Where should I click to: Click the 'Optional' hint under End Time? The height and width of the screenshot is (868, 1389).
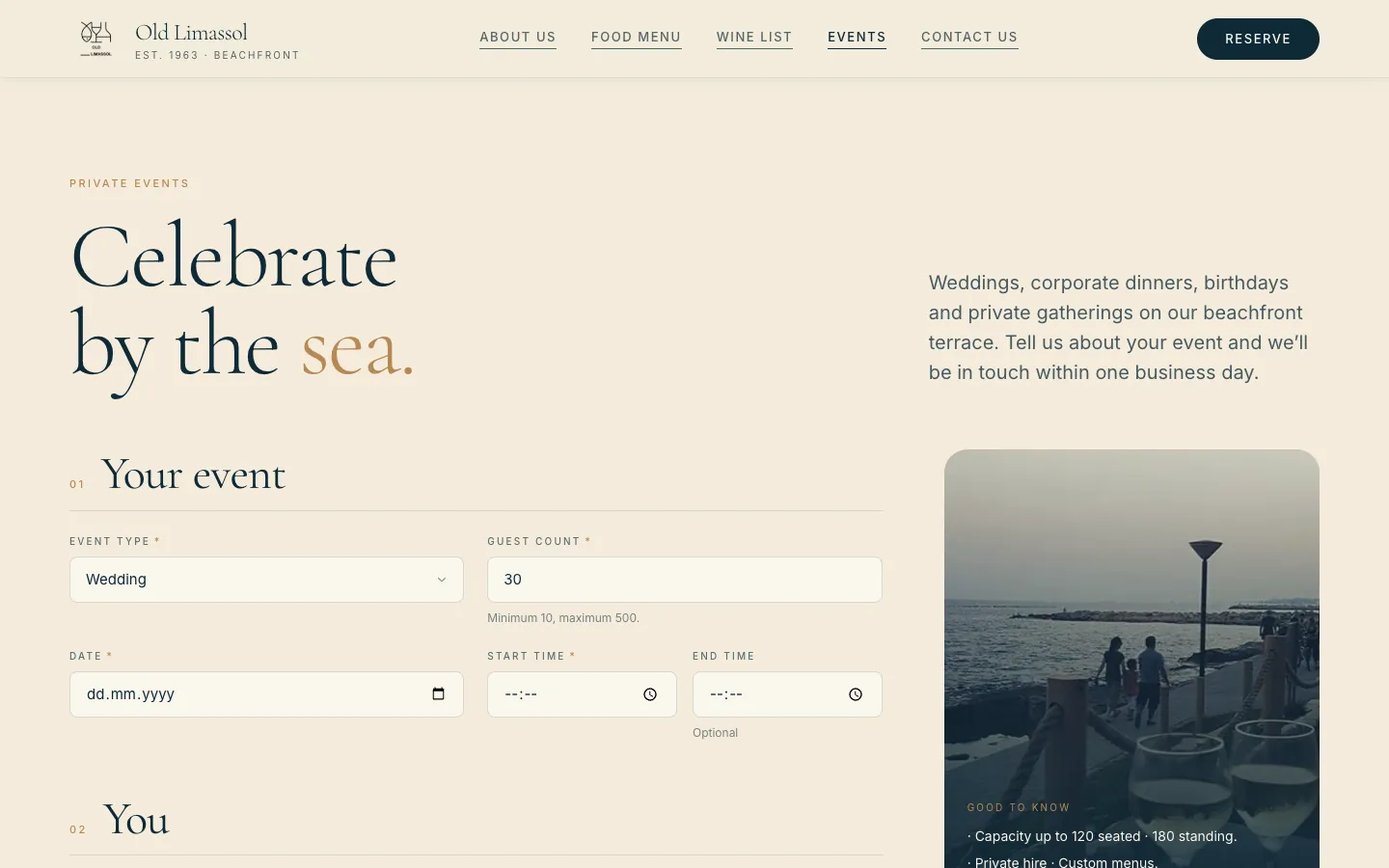715,733
